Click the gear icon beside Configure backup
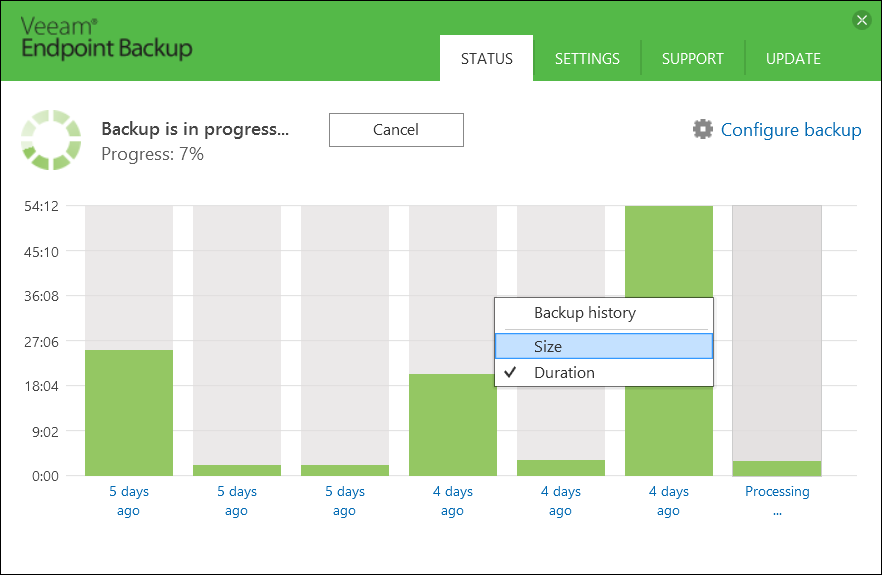This screenshot has width=882, height=575. click(703, 129)
